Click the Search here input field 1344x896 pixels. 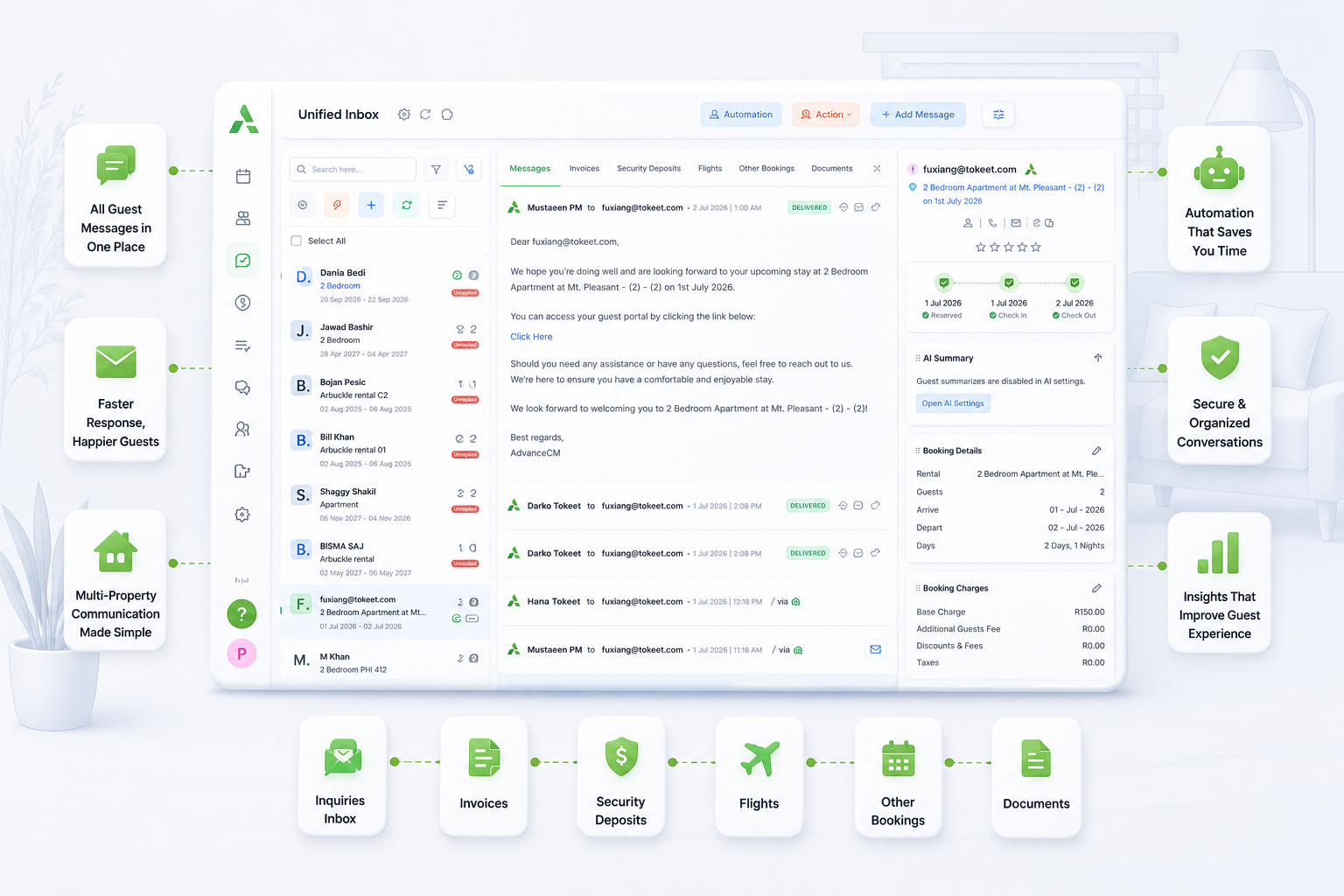tap(353, 170)
